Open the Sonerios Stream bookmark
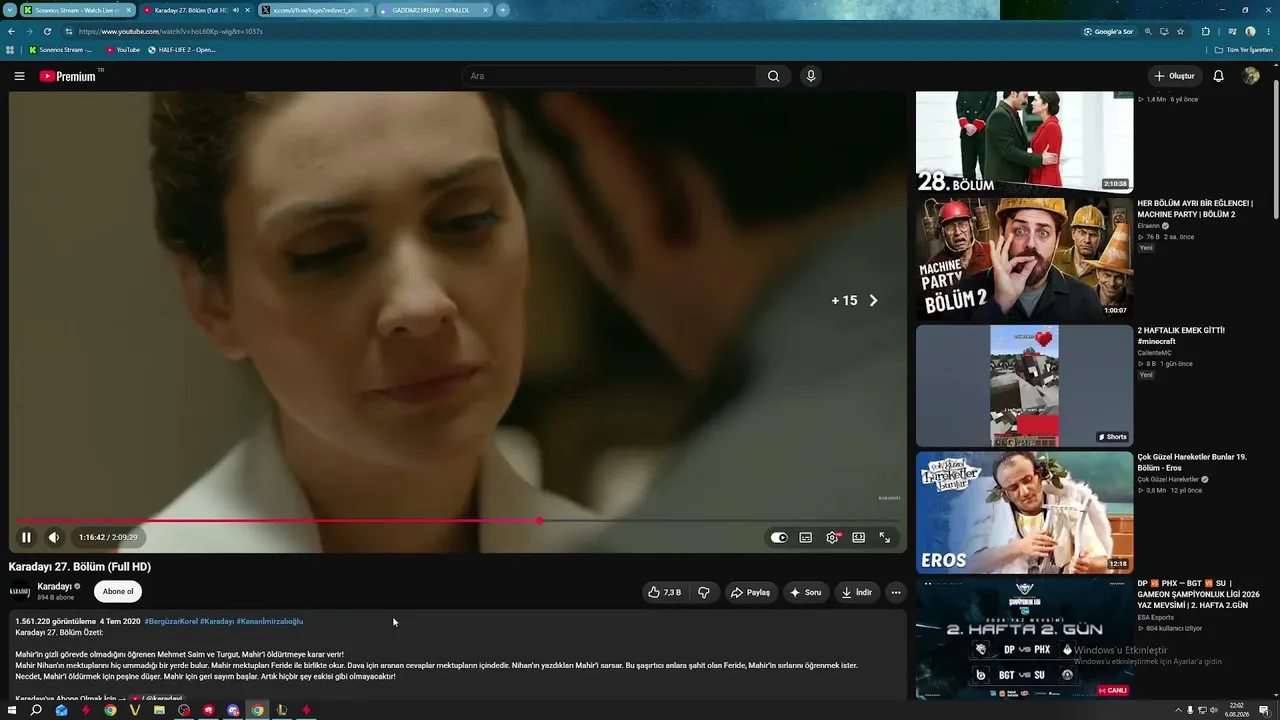Image resolution: width=1280 pixels, height=720 pixels. pyautogui.click(x=61, y=49)
